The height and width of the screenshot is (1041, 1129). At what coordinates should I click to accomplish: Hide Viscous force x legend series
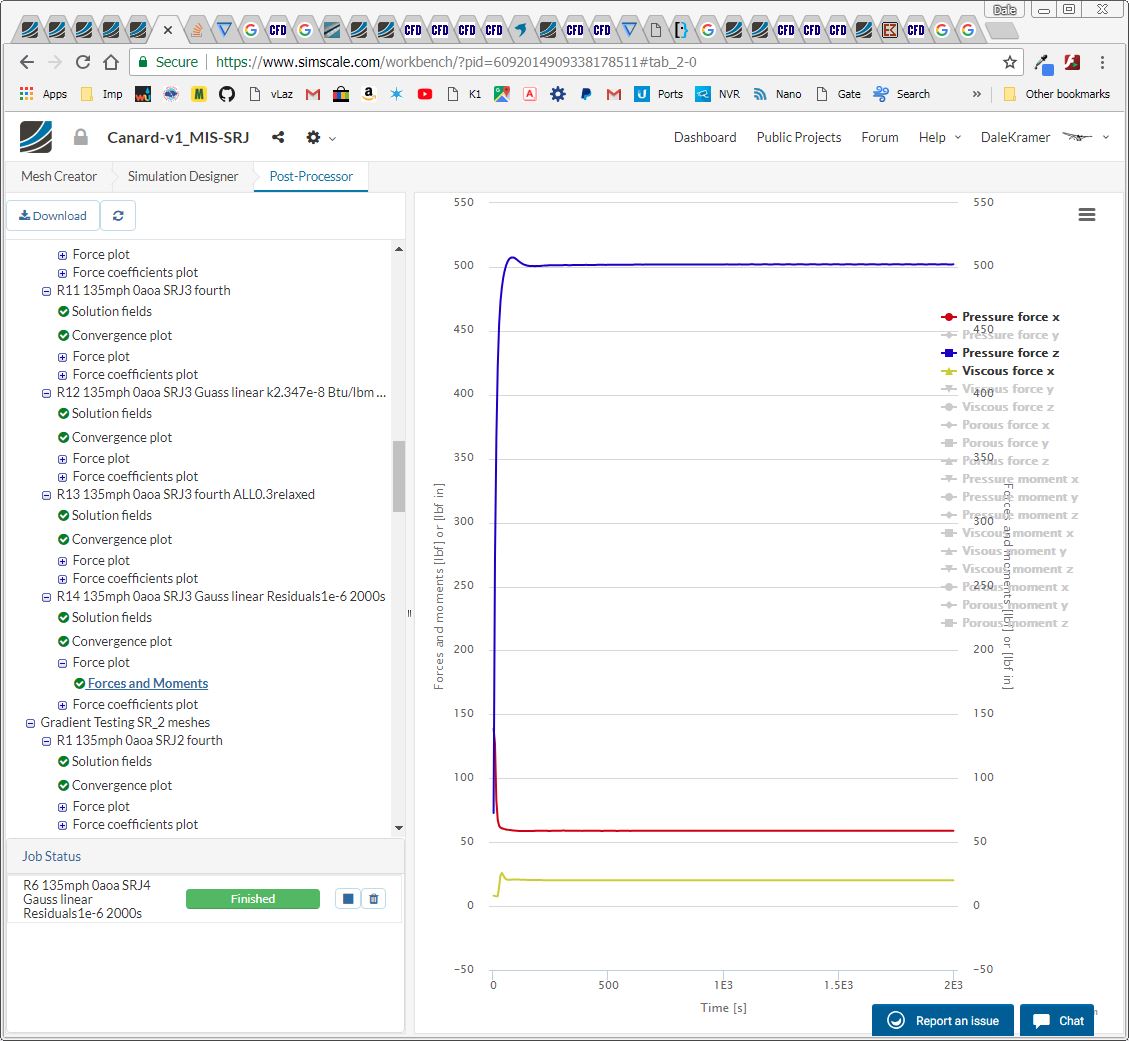1007,371
